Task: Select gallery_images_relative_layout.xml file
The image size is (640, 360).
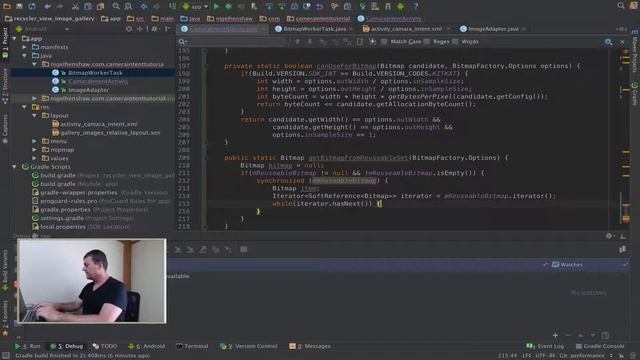Action: (110, 133)
